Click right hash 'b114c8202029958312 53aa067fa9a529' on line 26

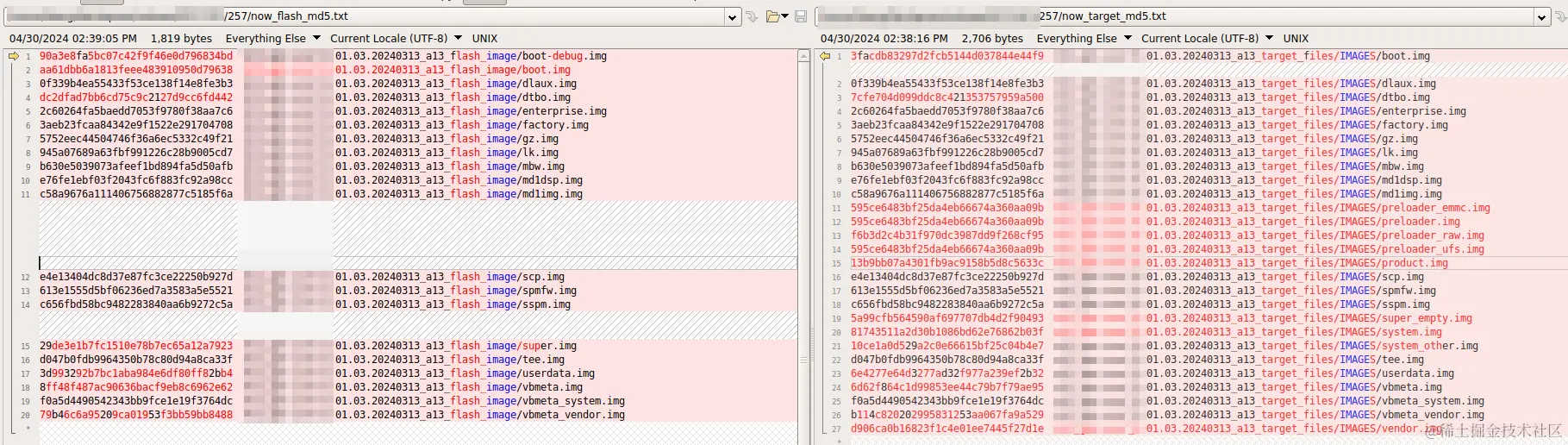click(947, 415)
